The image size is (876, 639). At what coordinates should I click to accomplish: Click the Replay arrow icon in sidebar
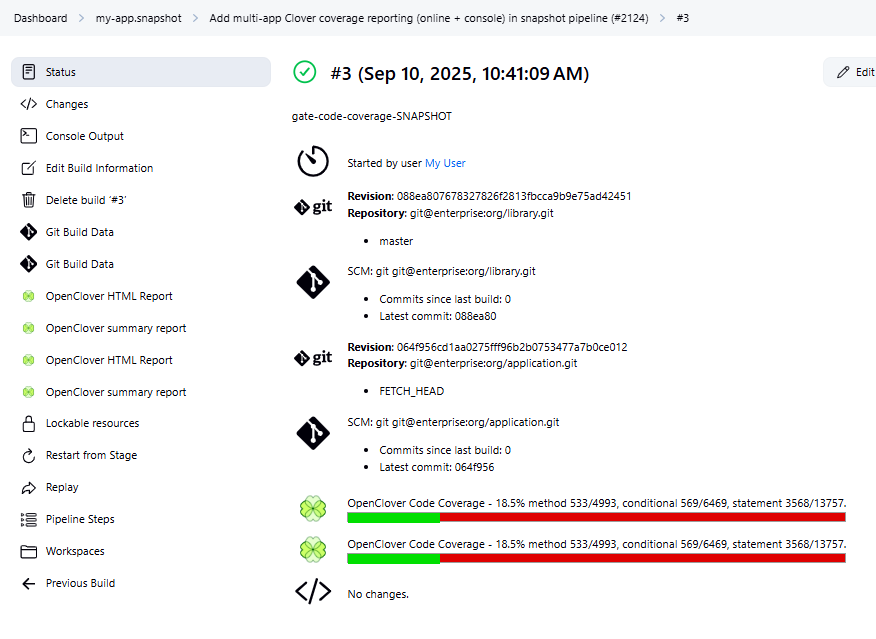coord(29,487)
